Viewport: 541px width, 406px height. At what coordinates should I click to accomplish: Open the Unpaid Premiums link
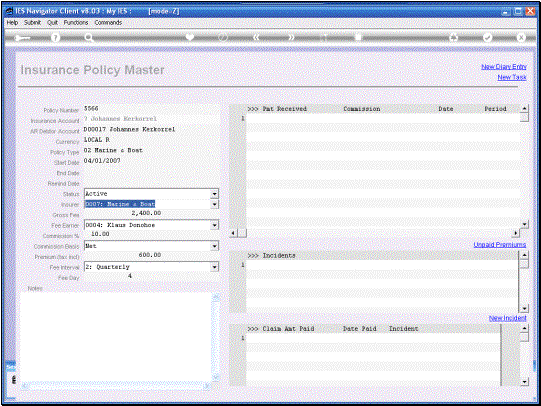point(500,245)
